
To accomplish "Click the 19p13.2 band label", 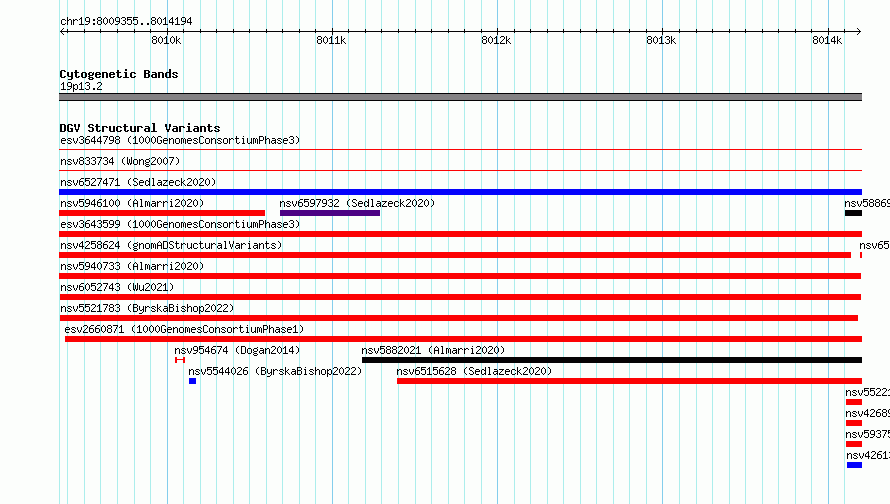I will point(81,86).
